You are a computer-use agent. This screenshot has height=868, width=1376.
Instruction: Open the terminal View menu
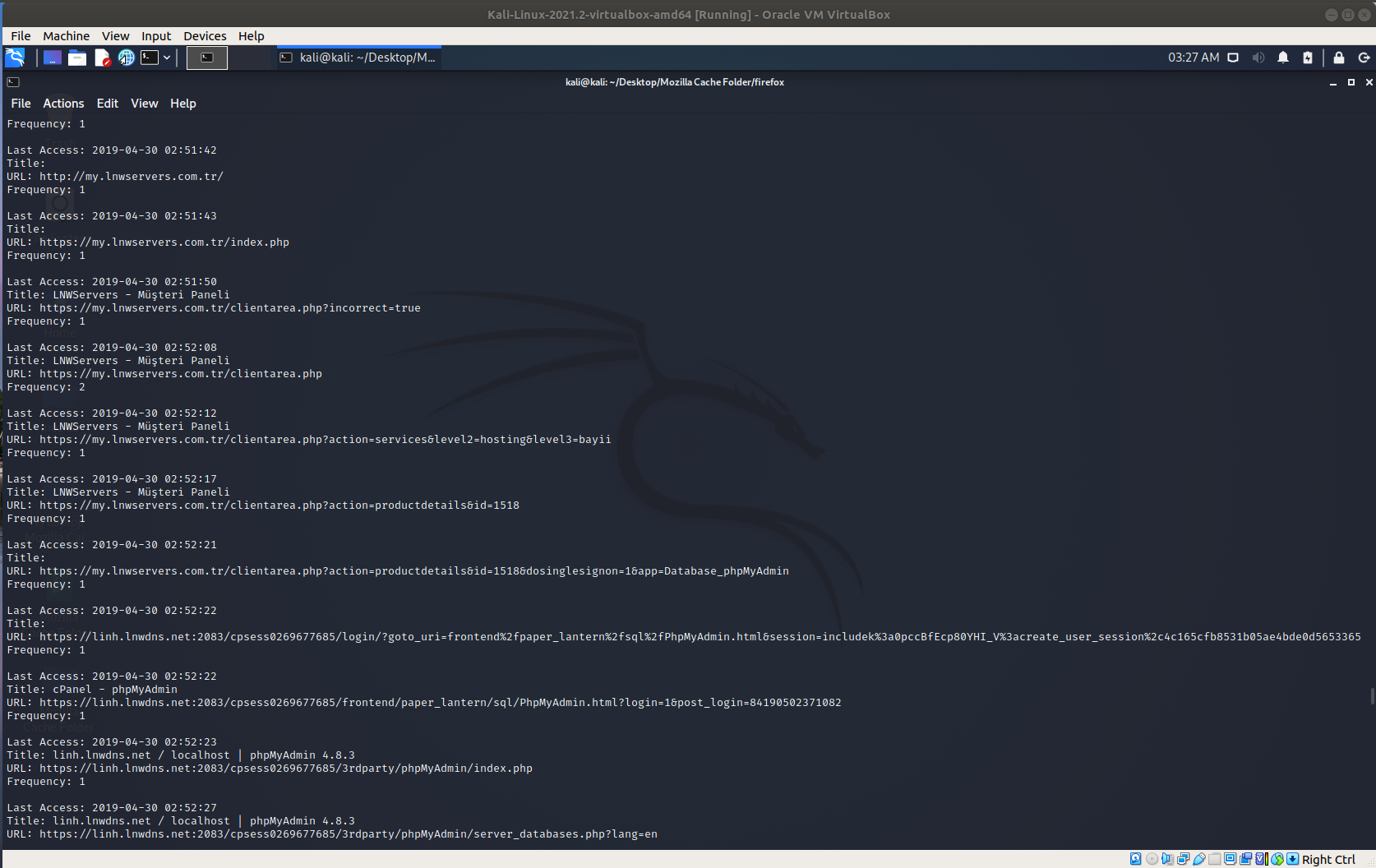pyautogui.click(x=144, y=104)
